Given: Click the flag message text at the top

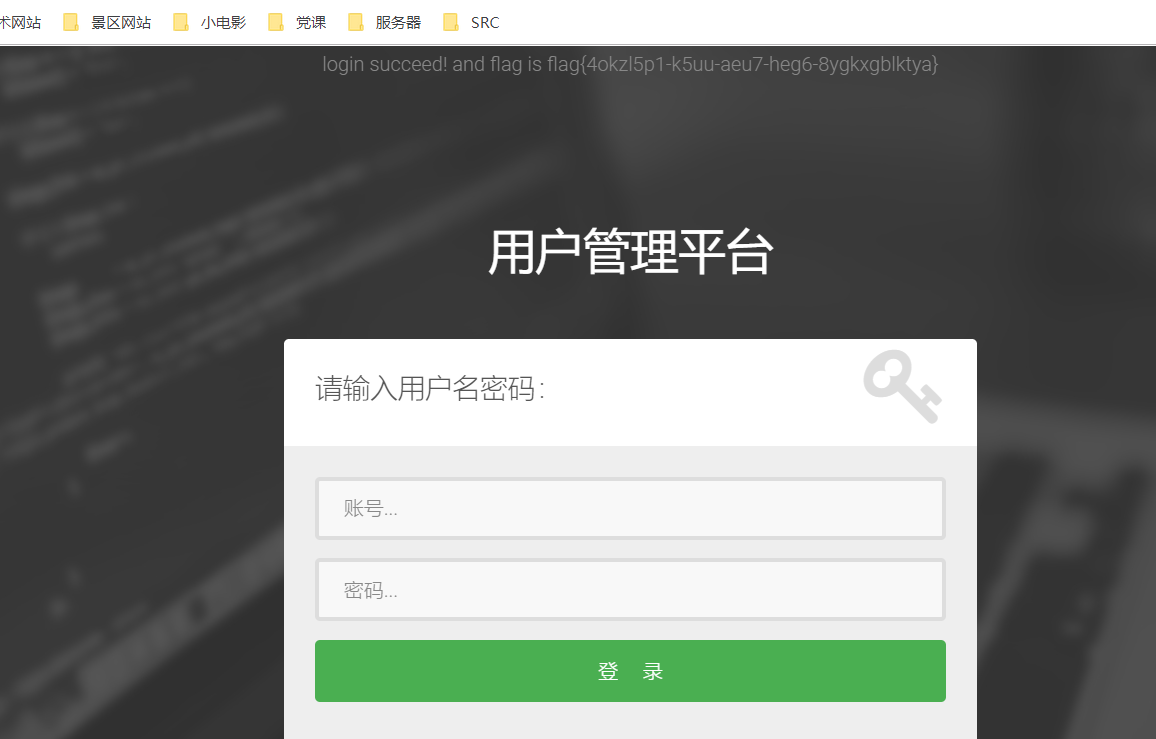Looking at the screenshot, I should coord(629,64).
